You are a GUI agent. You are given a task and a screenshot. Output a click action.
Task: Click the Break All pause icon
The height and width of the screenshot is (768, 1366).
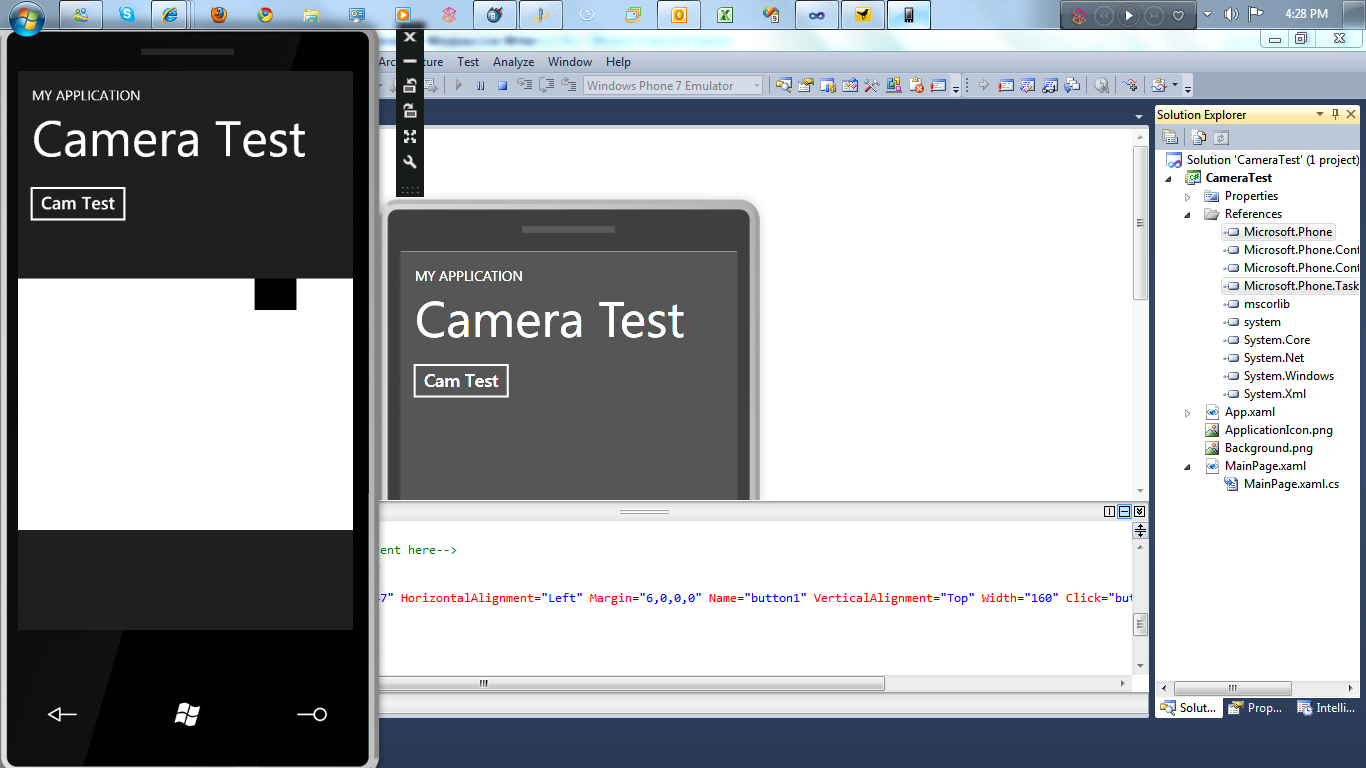point(481,86)
